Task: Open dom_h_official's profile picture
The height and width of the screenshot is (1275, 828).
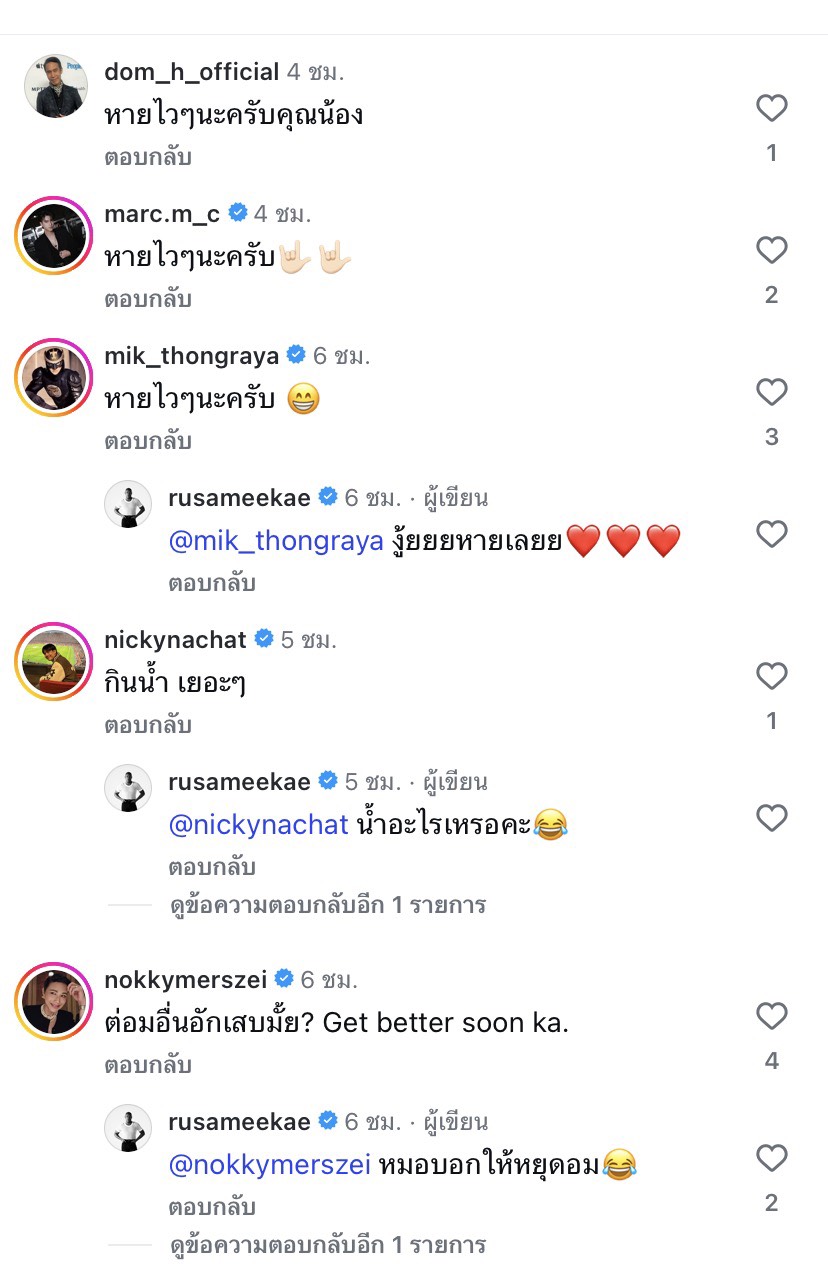Action: pos(56,86)
